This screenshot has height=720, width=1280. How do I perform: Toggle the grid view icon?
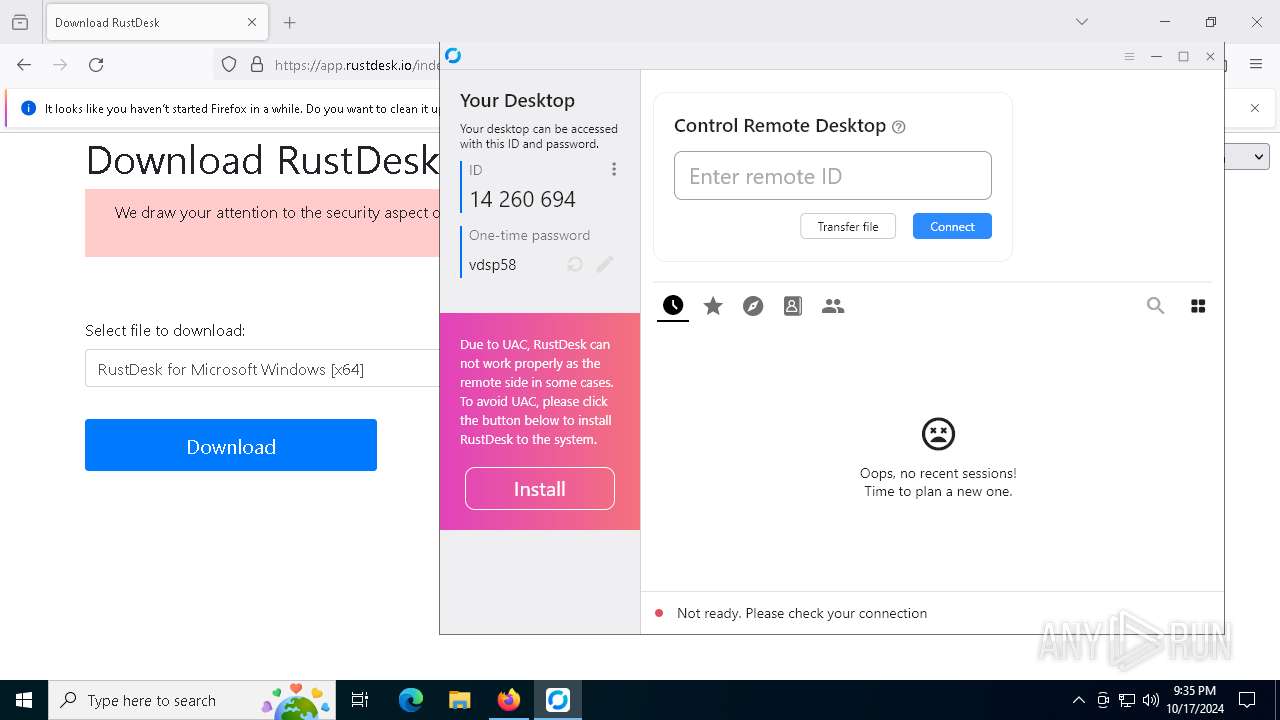(1198, 306)
